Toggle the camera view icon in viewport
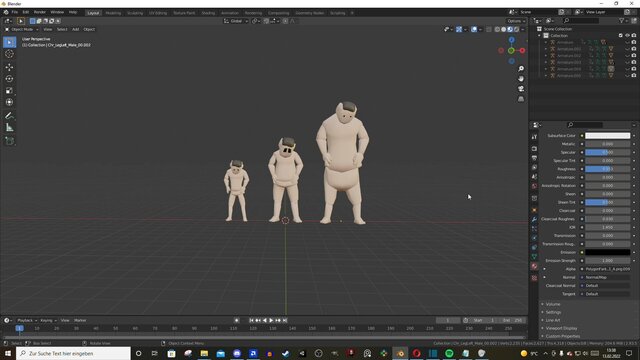 click(x=521, y=89)
